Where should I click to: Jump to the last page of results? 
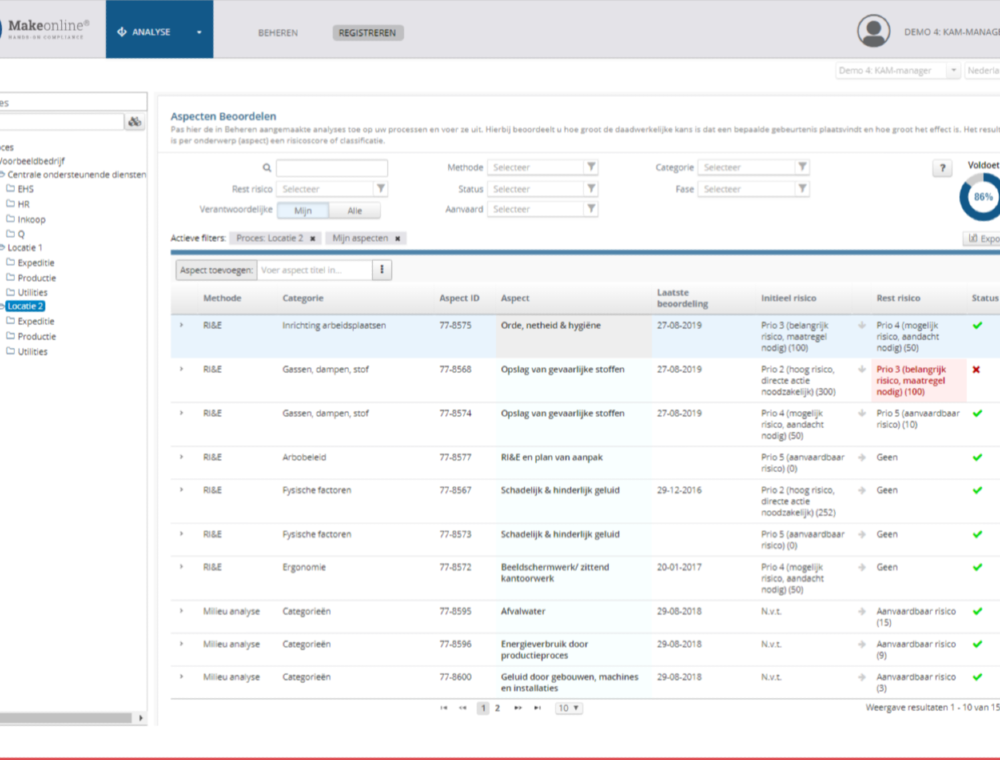pyautogui.click(x=538, y=708)
